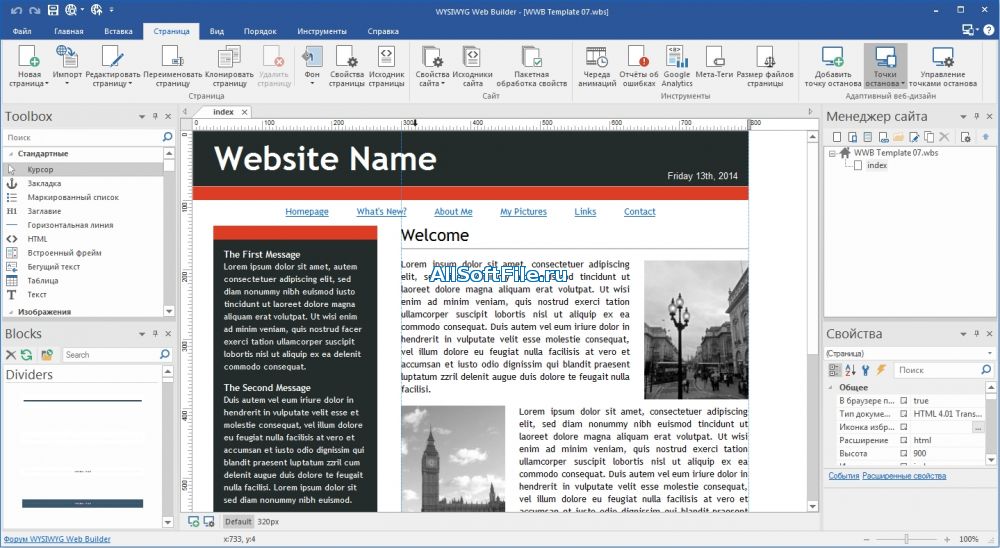
Task: Click add breakpoint icon below canvas
Action: coord(193,522)
